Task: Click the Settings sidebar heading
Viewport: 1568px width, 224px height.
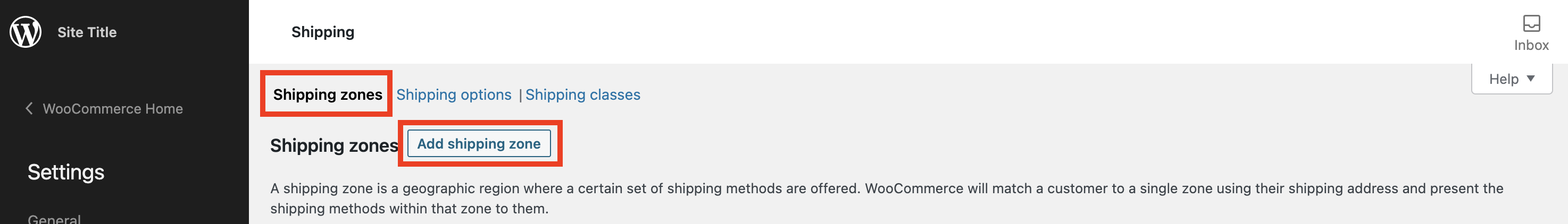Action: click(x=66, y=173)
